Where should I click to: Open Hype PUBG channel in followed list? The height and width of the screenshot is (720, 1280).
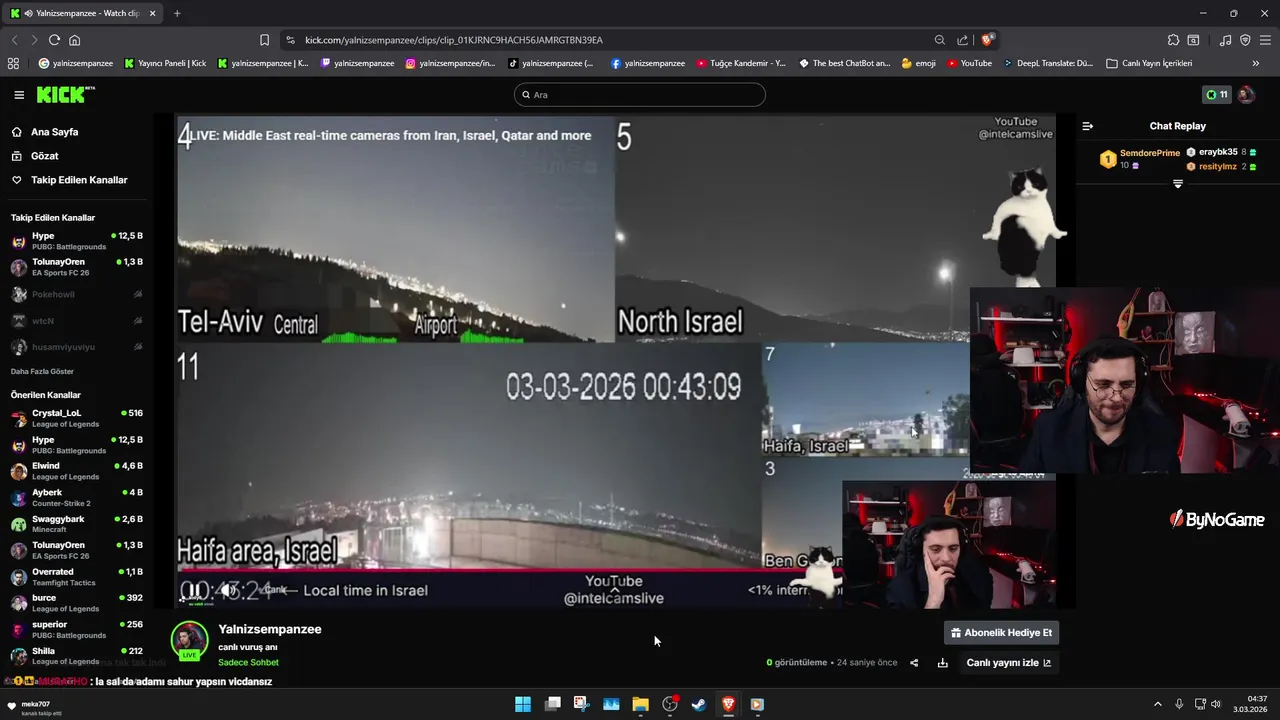[76, 241]
